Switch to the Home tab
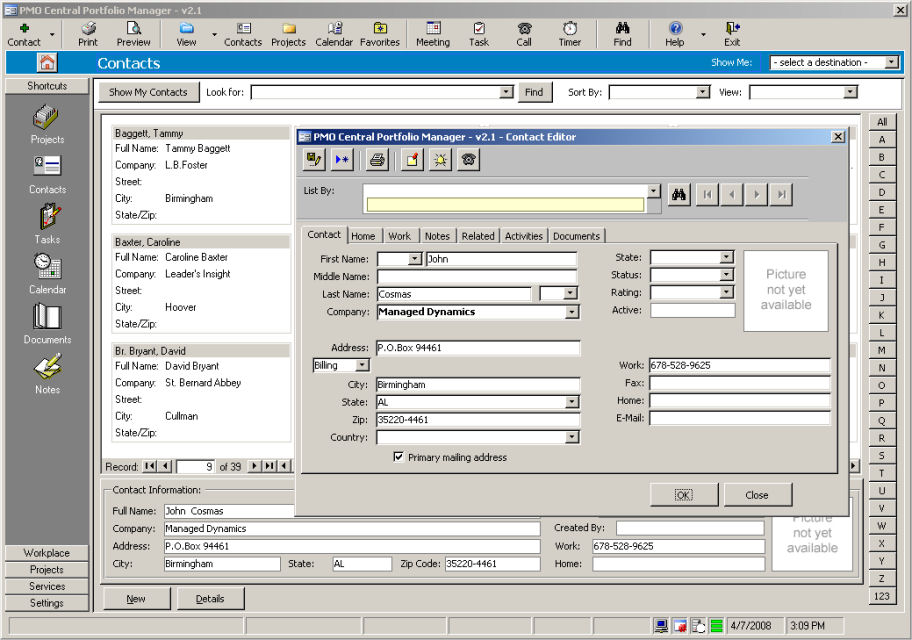Viewport: 912px width, 640px height. click(x=363, y=236)
